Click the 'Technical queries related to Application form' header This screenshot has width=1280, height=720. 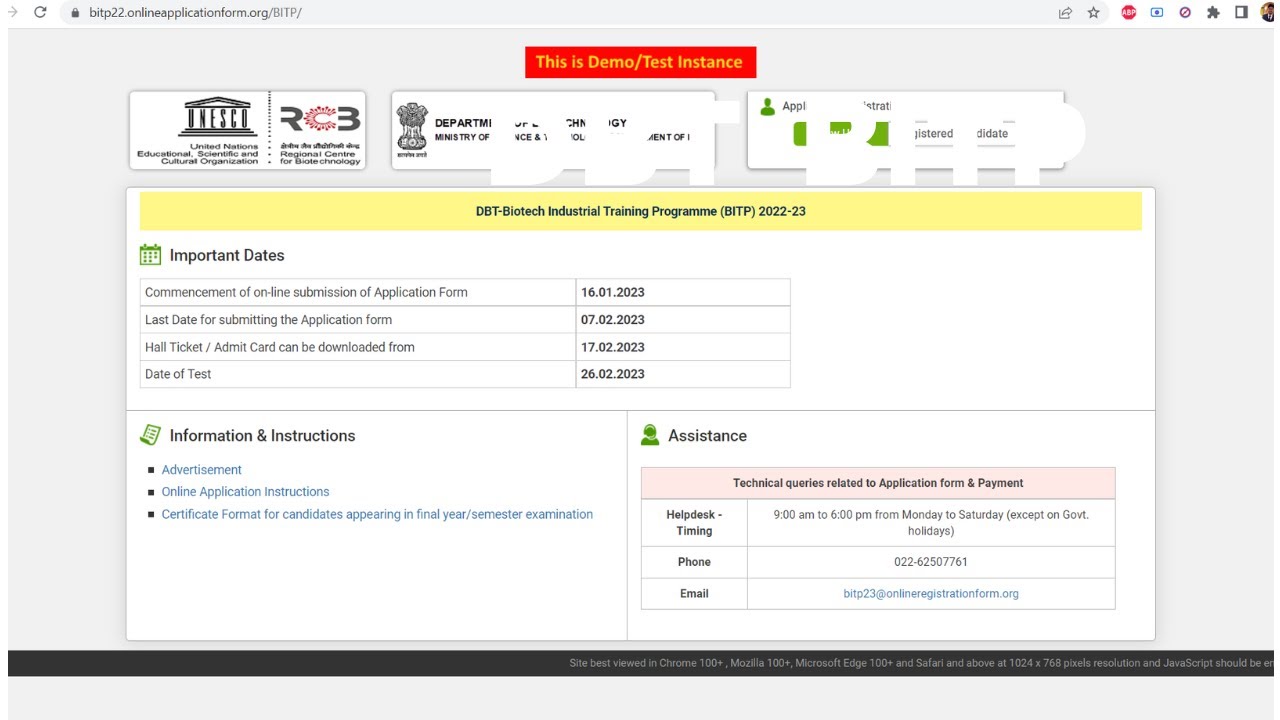[x=878, y=483]
